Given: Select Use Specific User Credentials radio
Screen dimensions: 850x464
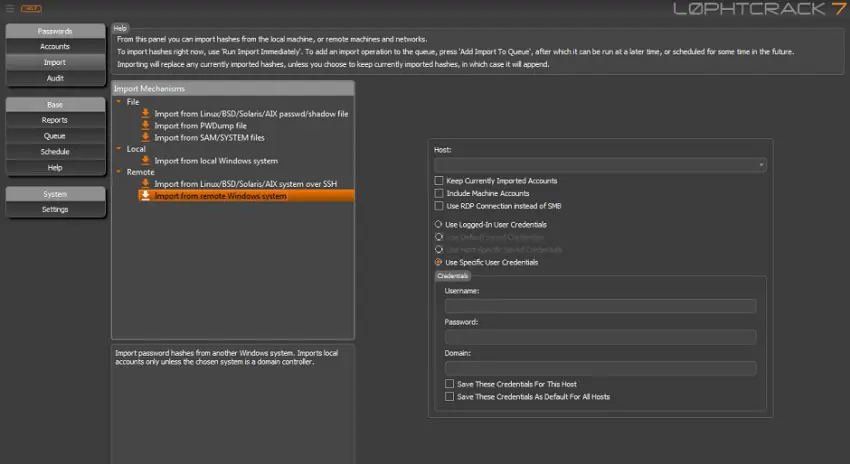Looking at the screenshot, I should click(x=438, y=262).
